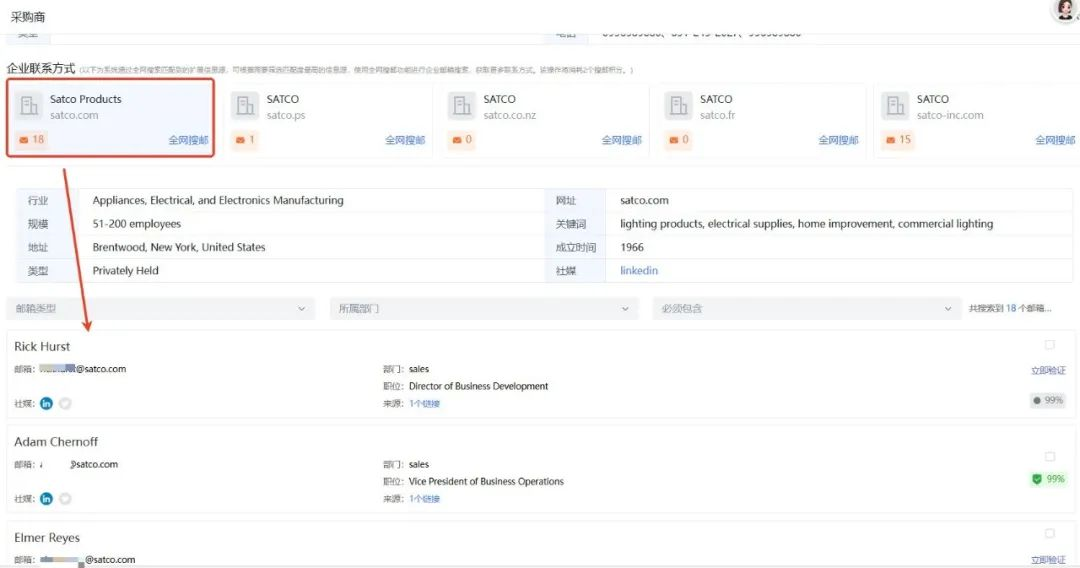
Task: Click 立即验证 for Elmer Reyes
Action: 1048,560
